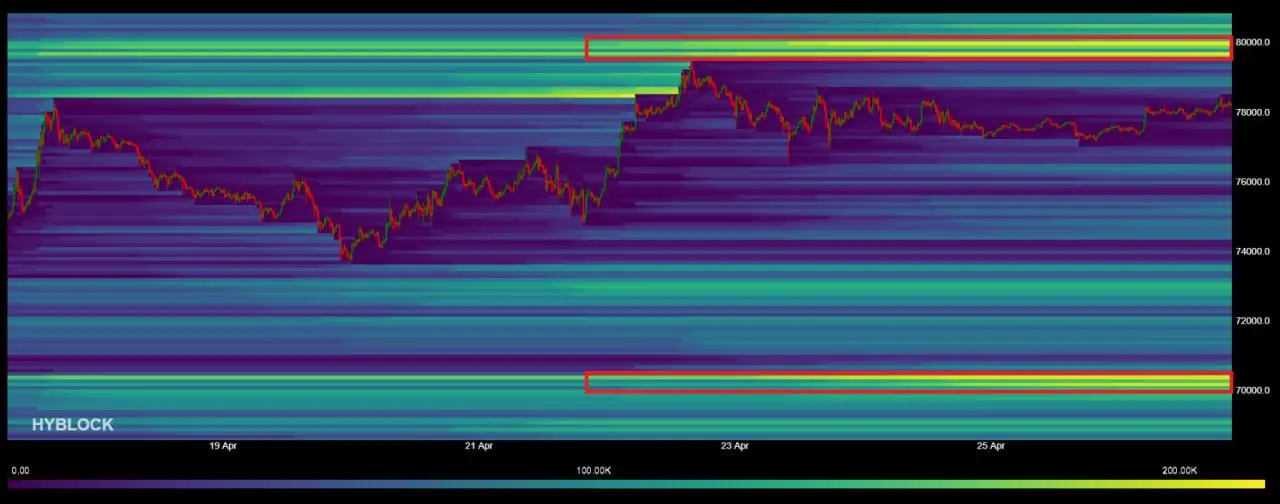Select the 19 Apr date label
Viewport: 1280px width, 504px height.
click(x=223, y=446)
